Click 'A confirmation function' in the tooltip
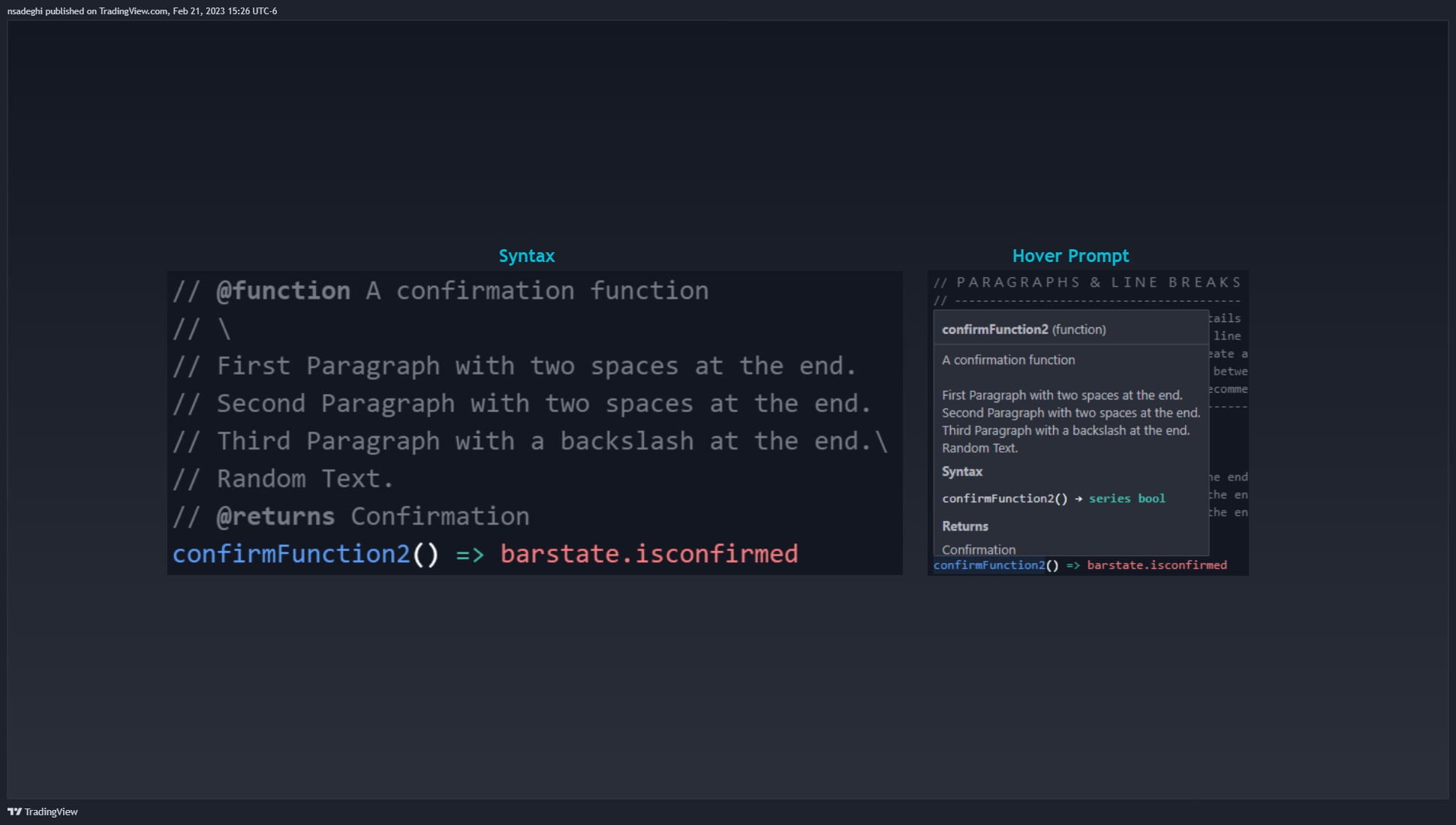 pyautogui.click(x=1008, y=360)
